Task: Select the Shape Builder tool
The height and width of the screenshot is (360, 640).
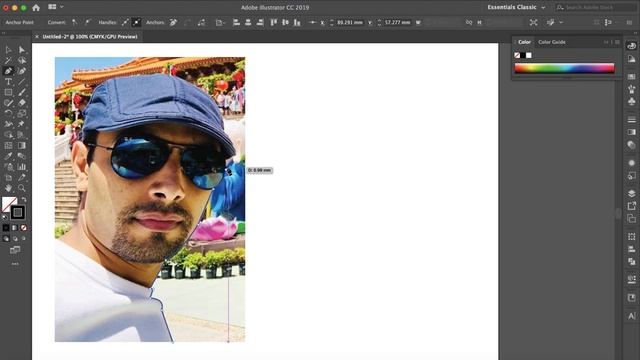Action: point(8,135)
